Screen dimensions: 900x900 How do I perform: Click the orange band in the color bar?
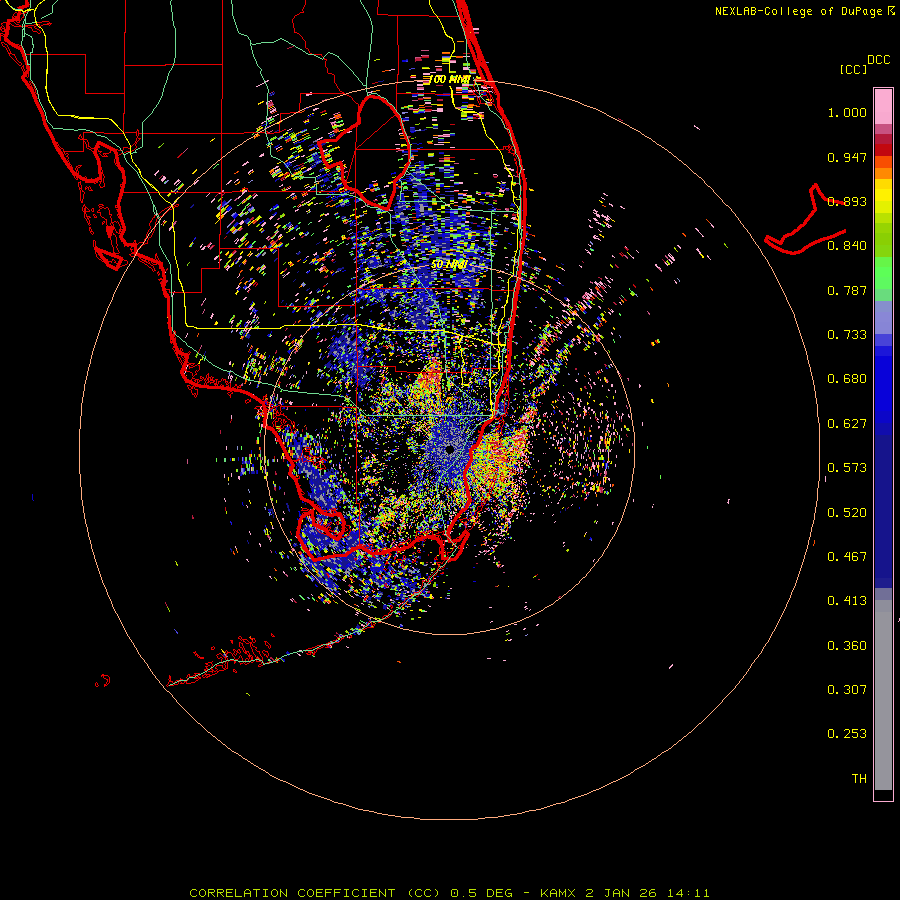[883, 168]
